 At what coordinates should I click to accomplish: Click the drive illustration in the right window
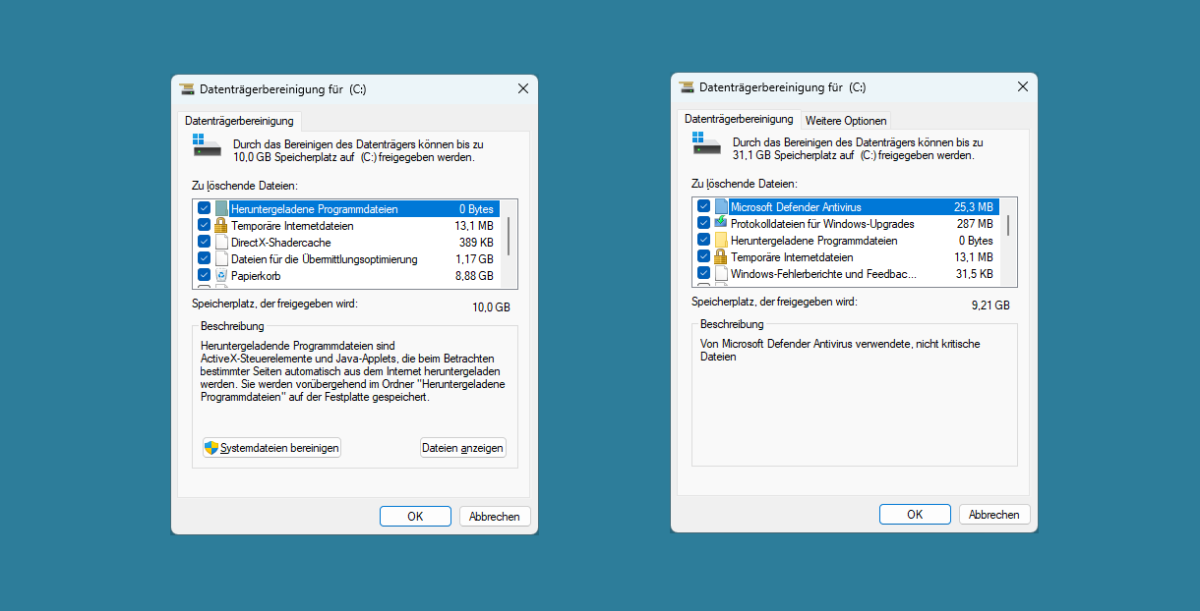tap(706, 145)
